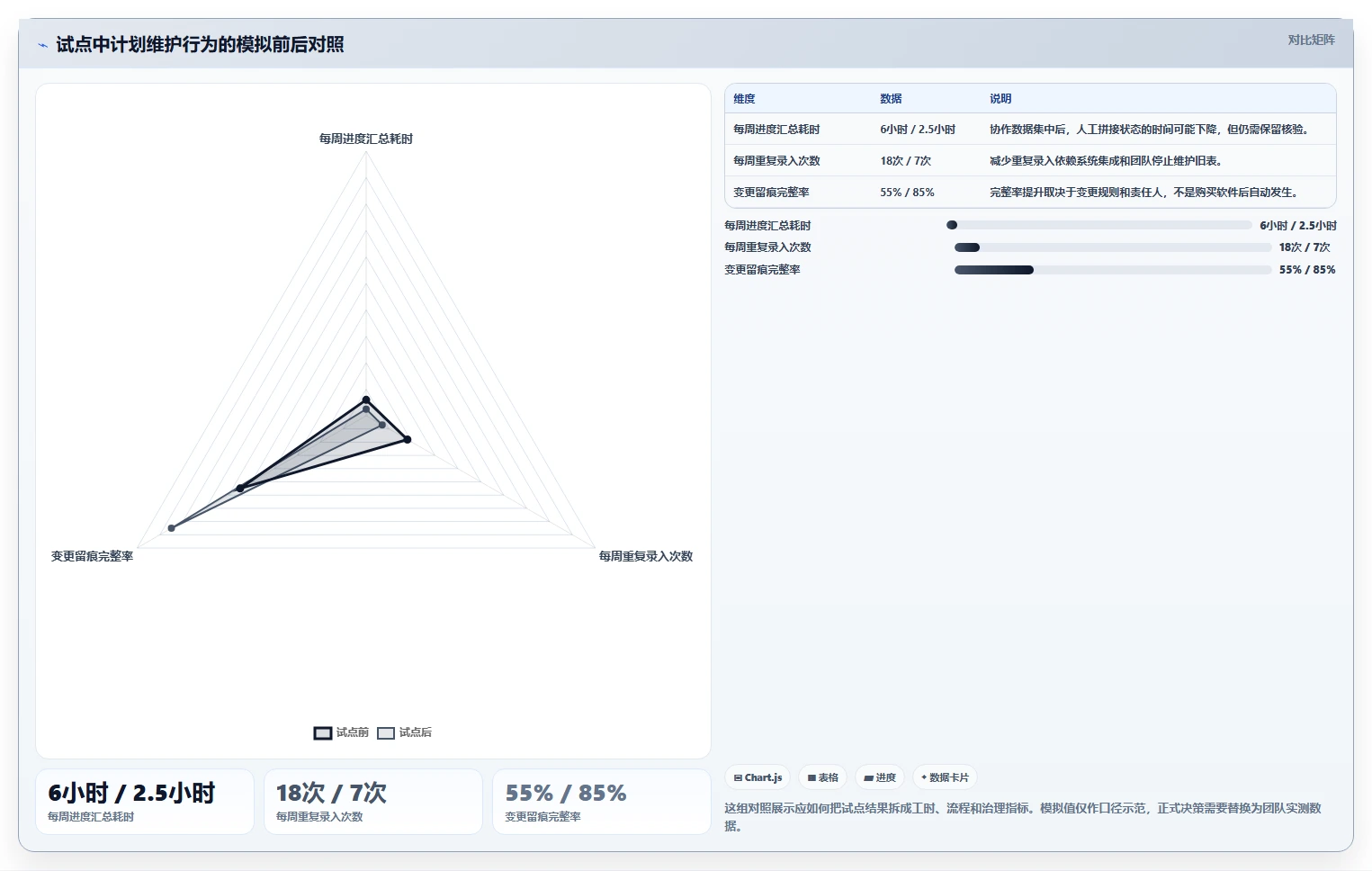Click the 变更留痕完整率 progress bar
The height and width of the screenshot is (871, 1372).
click(1113, 270)
